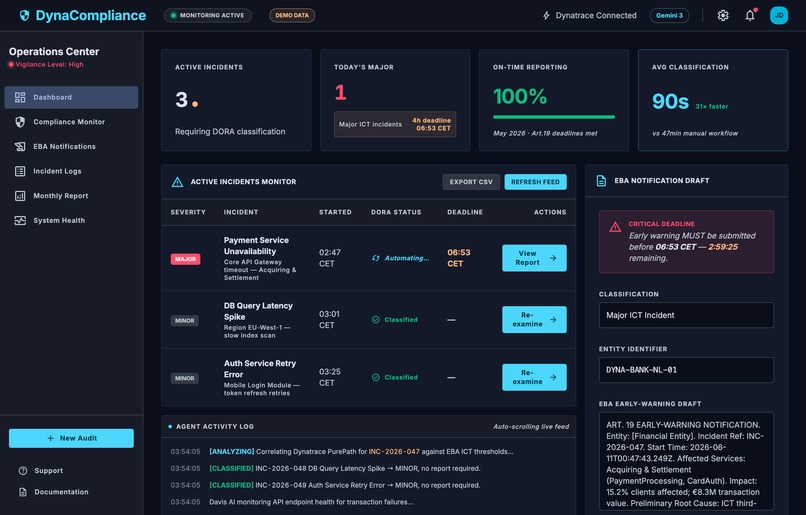
Task: Click the 06:53 CET deadline in Payment row
Action: click(459, 258)
